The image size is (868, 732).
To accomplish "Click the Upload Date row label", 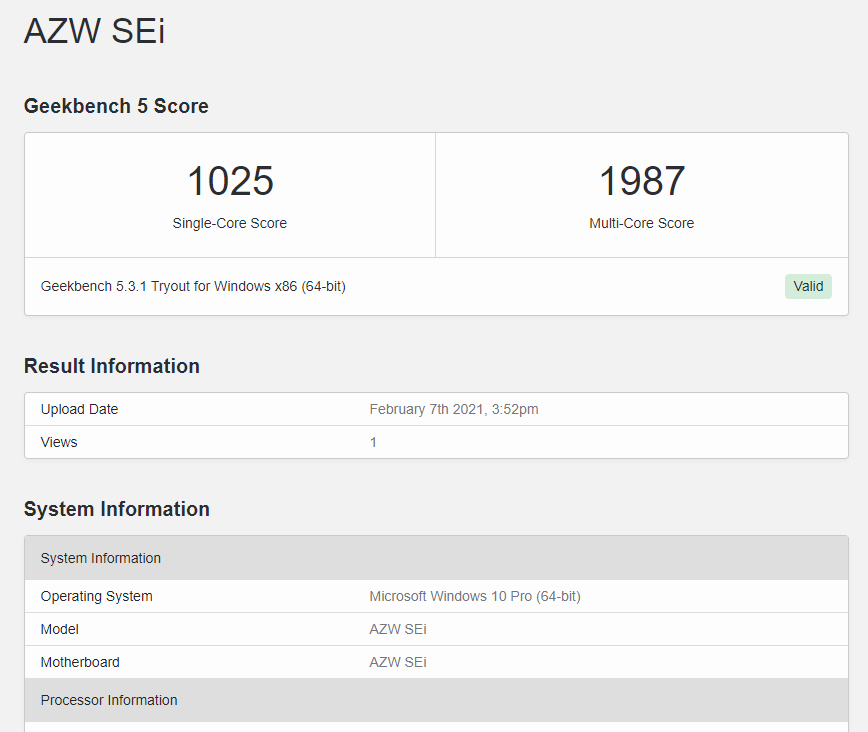I will tap(79, 409).
